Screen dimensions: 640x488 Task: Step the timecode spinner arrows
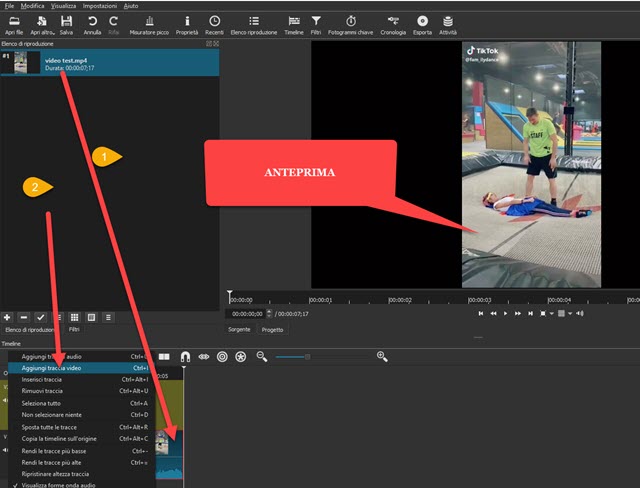[x=269, y=313]
